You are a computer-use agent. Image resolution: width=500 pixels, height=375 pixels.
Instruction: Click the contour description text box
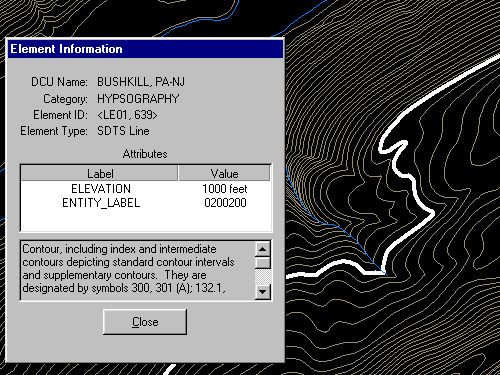coord(138,270)
